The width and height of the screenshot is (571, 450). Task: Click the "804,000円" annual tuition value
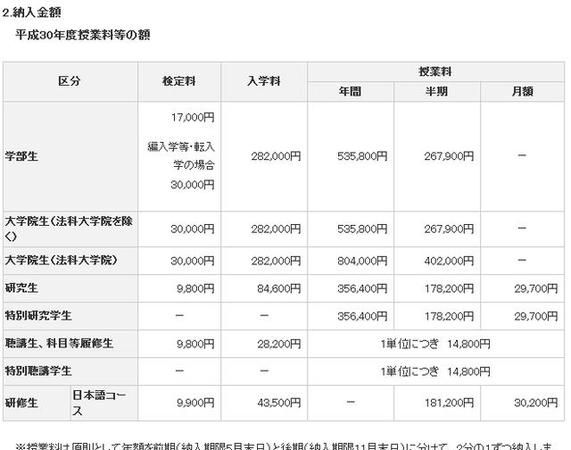point(362,261)
